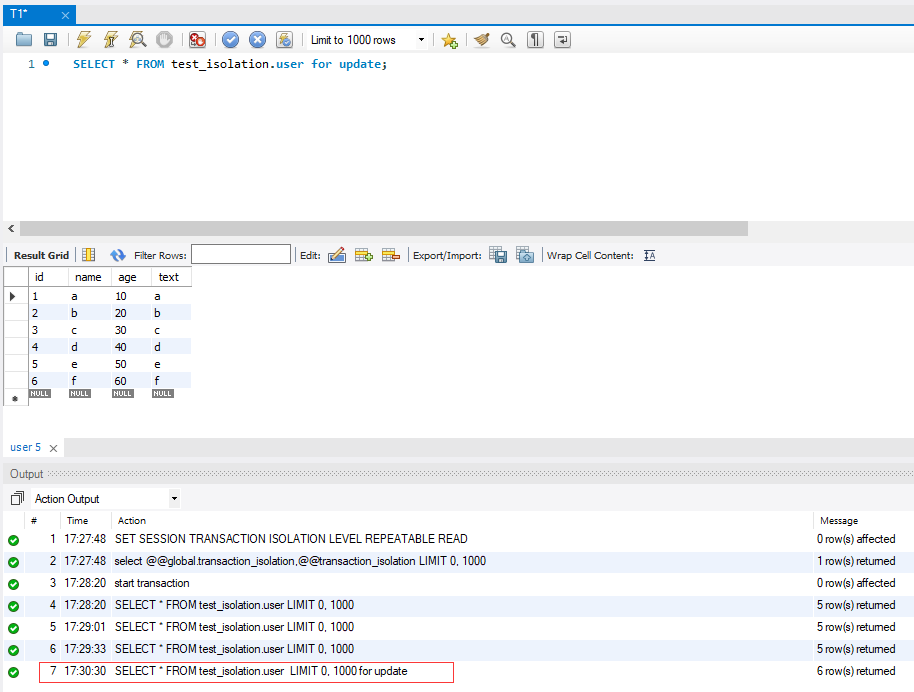This screenshot has height=692, width=914.
Task: Select the age cell 40
Action: 131,347
